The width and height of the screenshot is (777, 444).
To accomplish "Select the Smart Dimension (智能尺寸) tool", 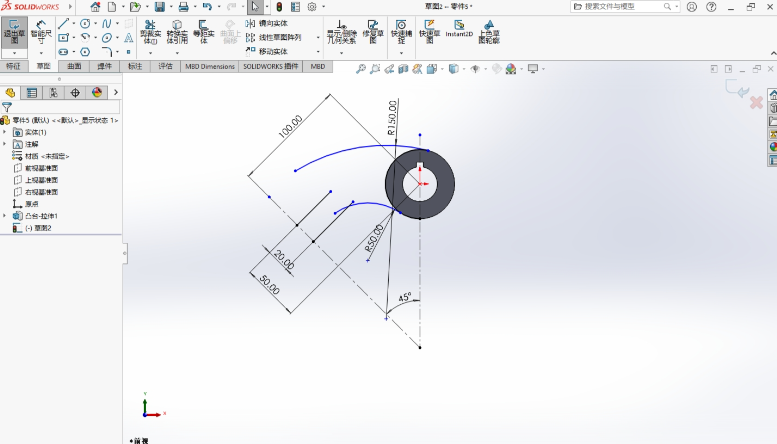I will (x=41, y=32).
